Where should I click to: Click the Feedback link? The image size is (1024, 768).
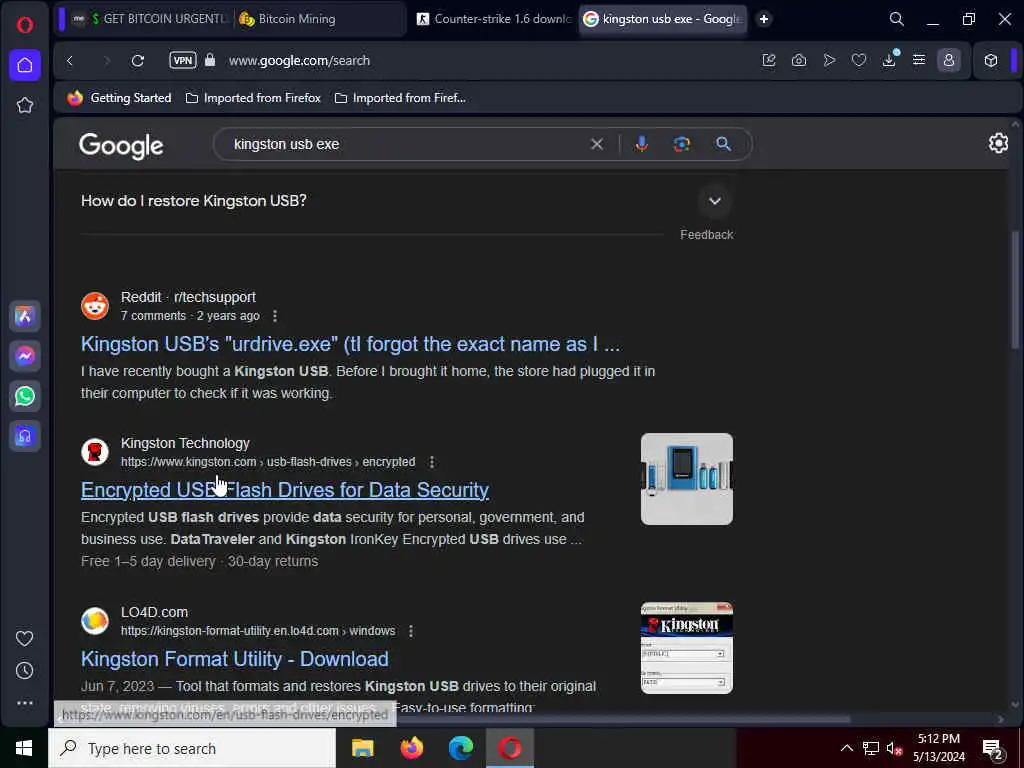pos(707,235)
